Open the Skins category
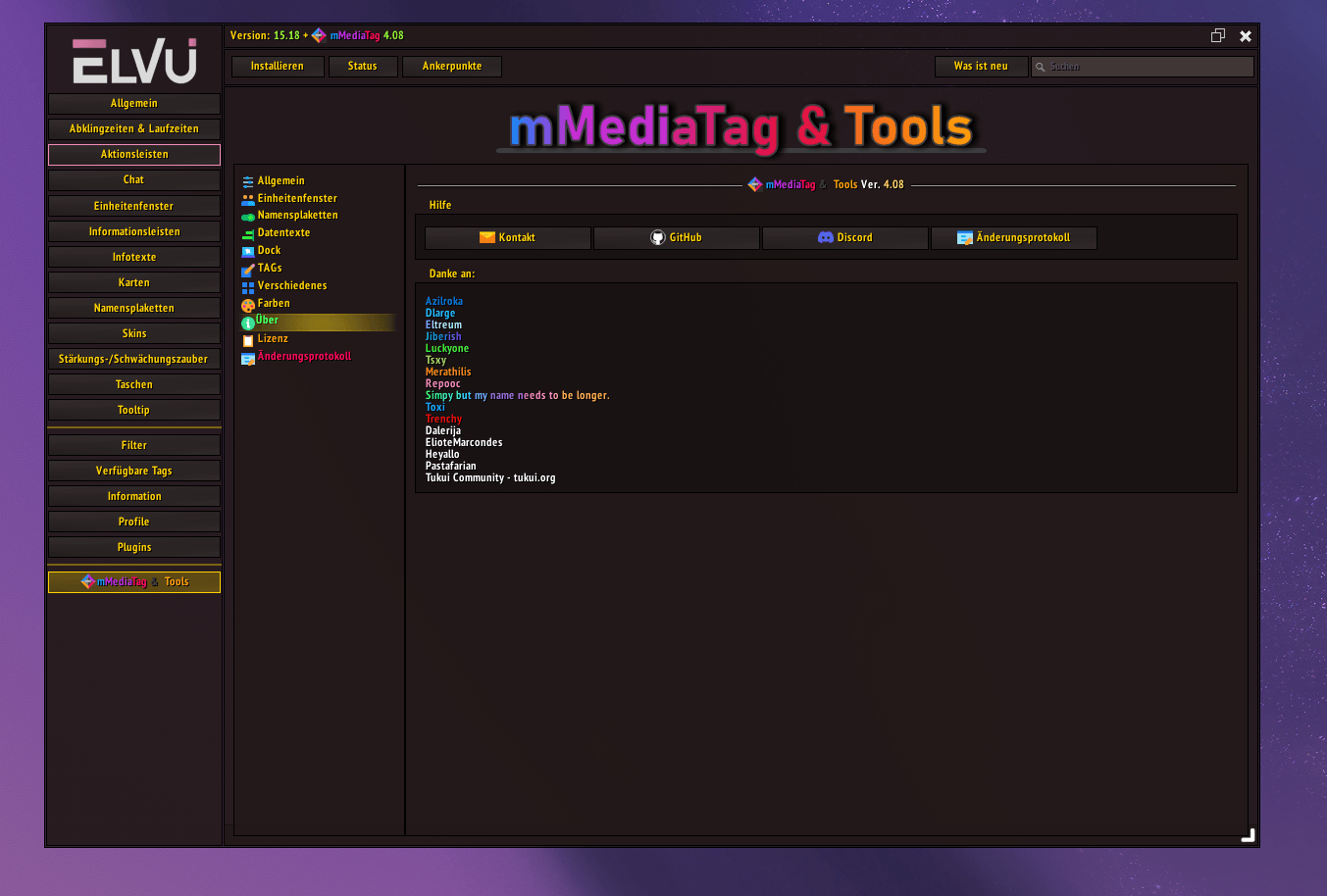 pos(134,333)
